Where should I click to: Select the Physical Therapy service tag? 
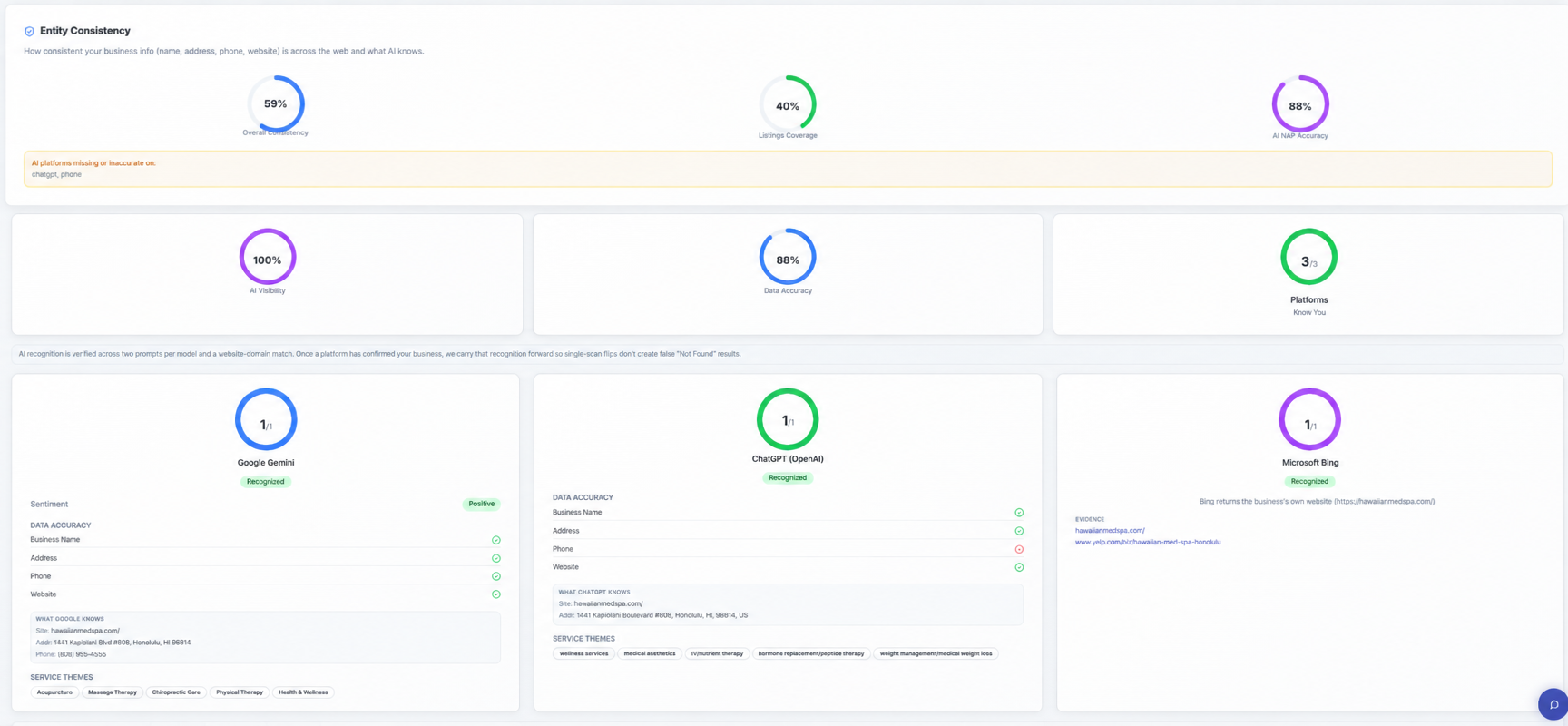point(240,692)
